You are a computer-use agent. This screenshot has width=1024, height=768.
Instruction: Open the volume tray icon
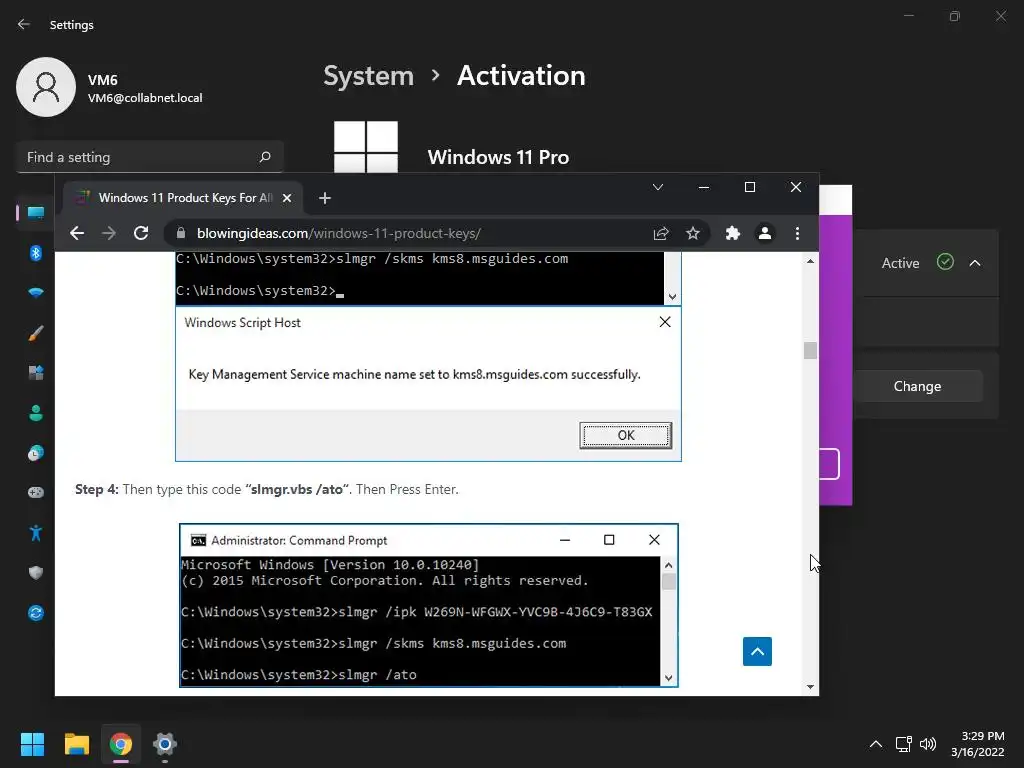point(927,744)
